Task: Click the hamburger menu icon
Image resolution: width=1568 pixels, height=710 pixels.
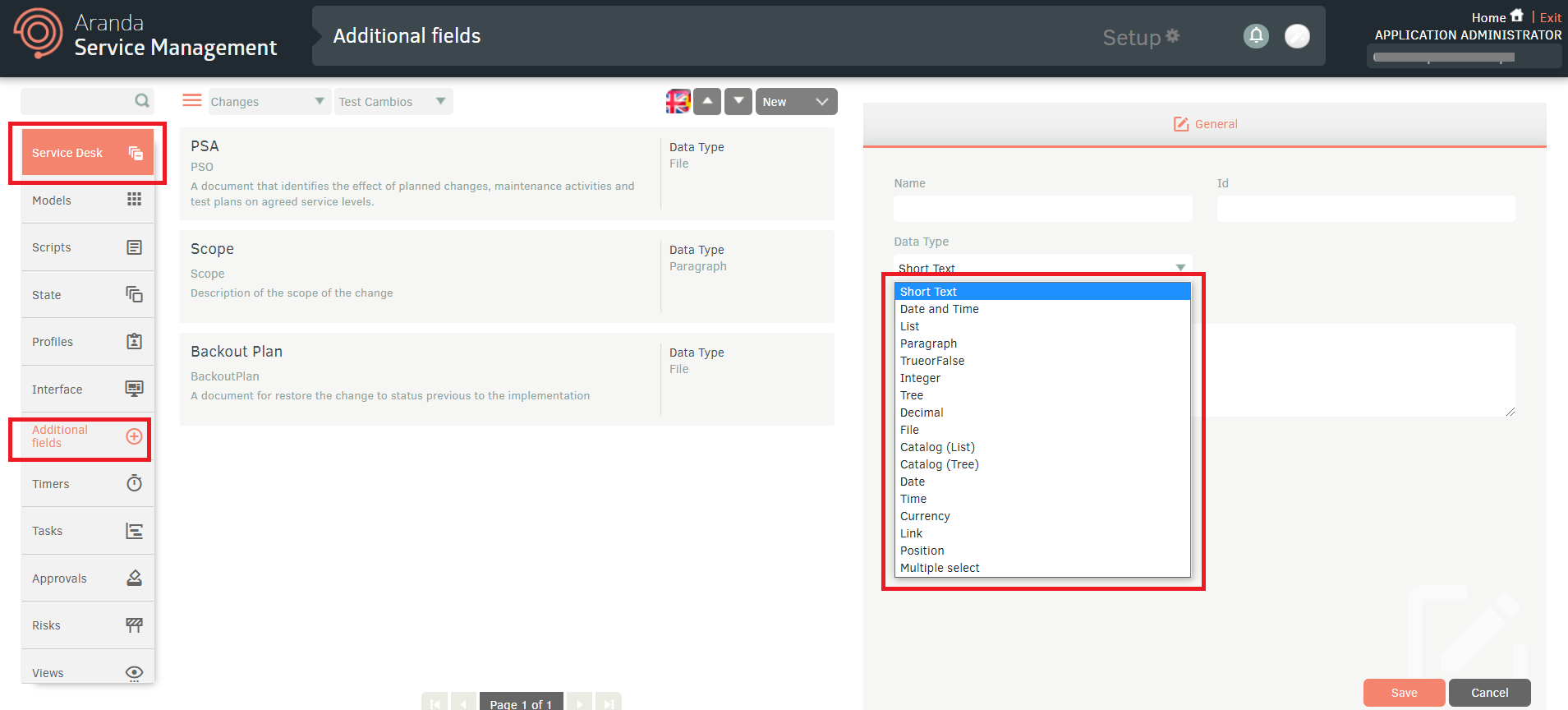Action: (x=192, y=100)
